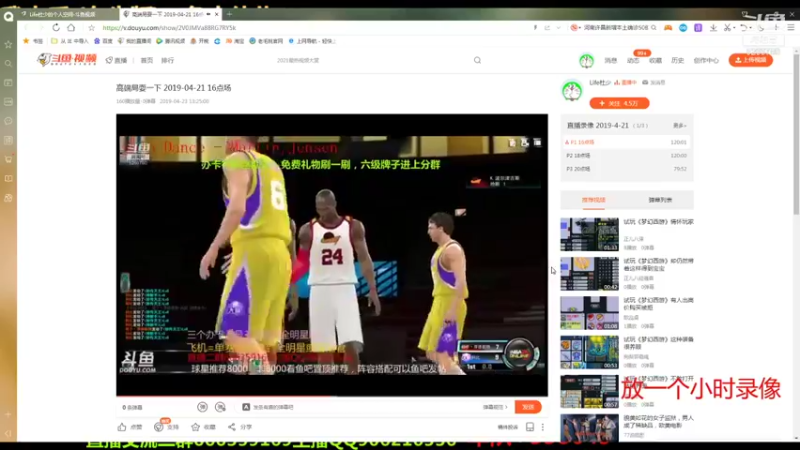The width and height of the screenshot is (800, 450).
Task: Open the 腾讯视频 bookmark
Action: pyautogui.click(x=171, y=41)
